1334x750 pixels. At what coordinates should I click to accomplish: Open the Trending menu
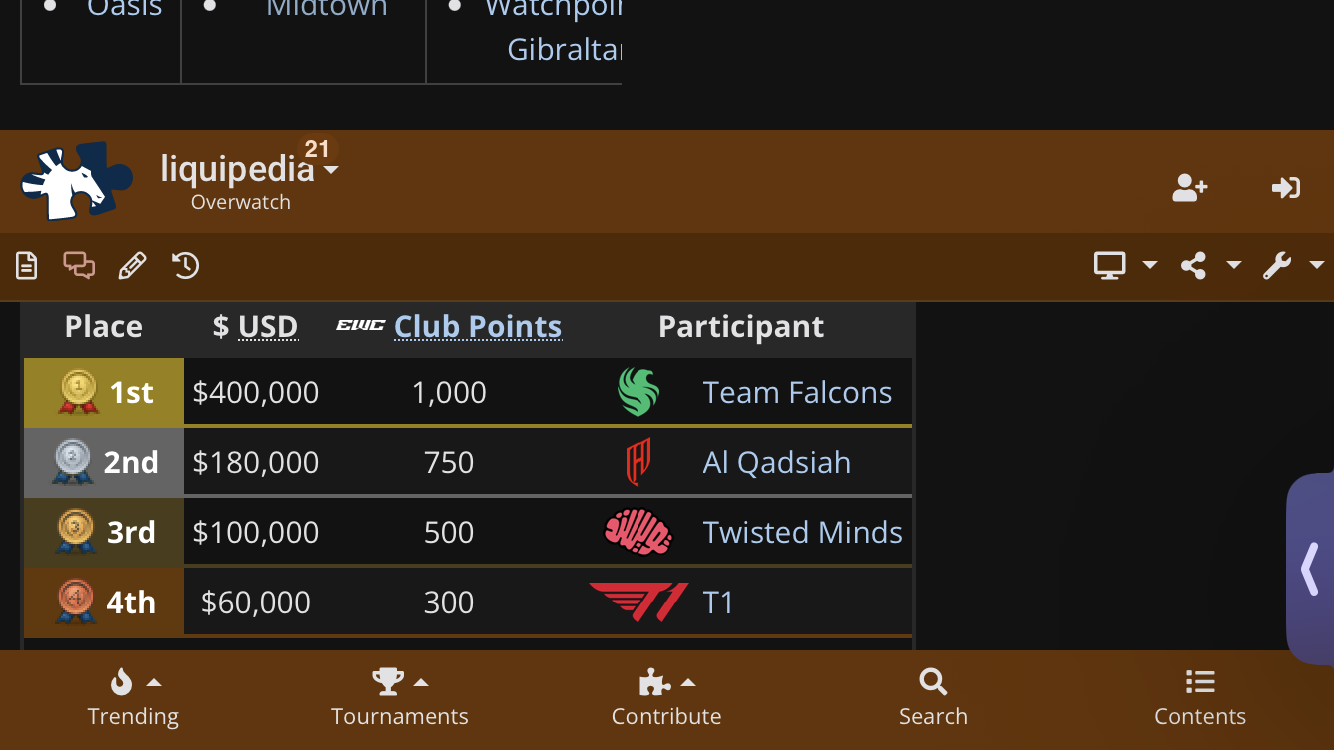point(133,698)
